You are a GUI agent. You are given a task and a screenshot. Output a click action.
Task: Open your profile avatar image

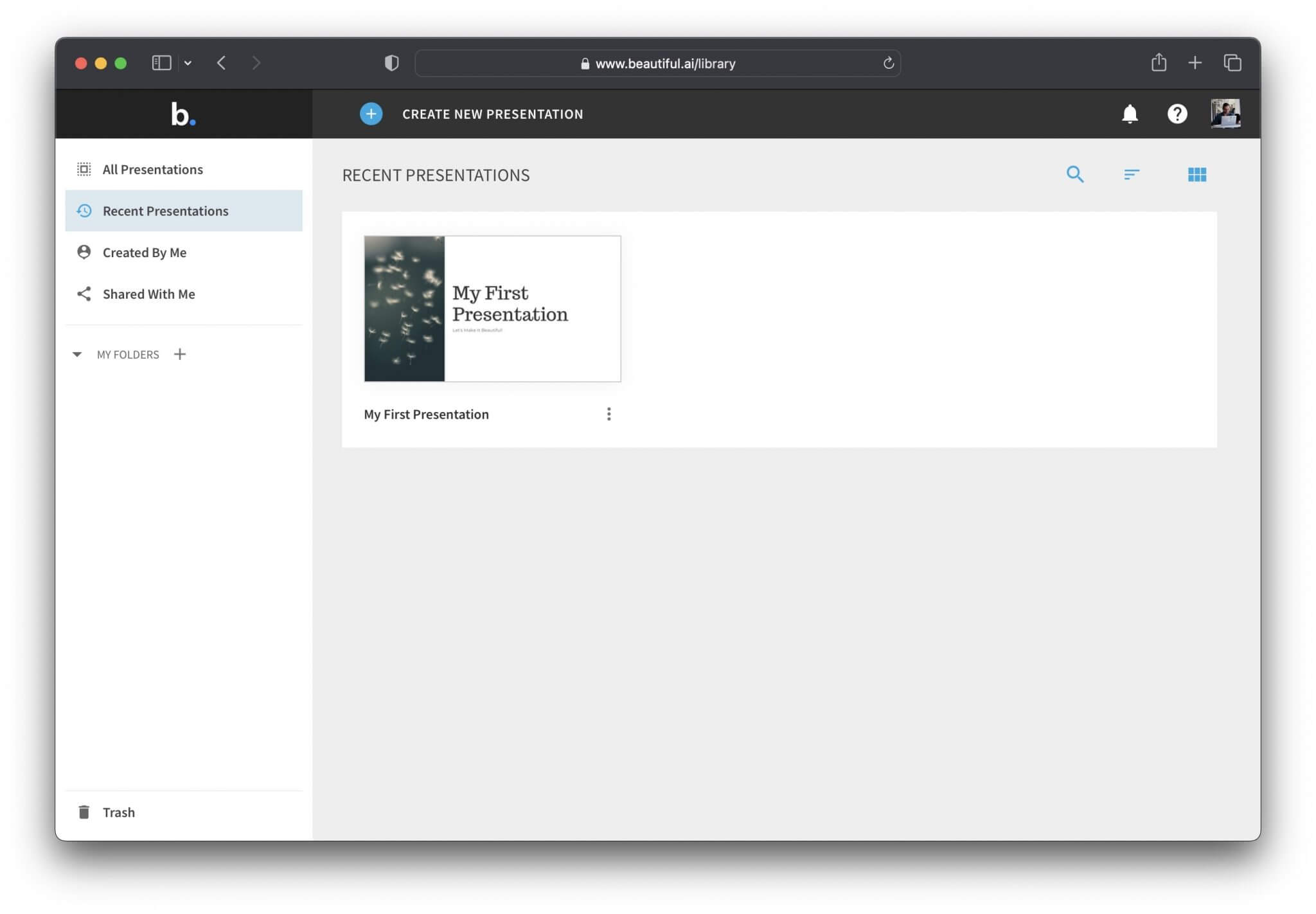coord(1224,114)
